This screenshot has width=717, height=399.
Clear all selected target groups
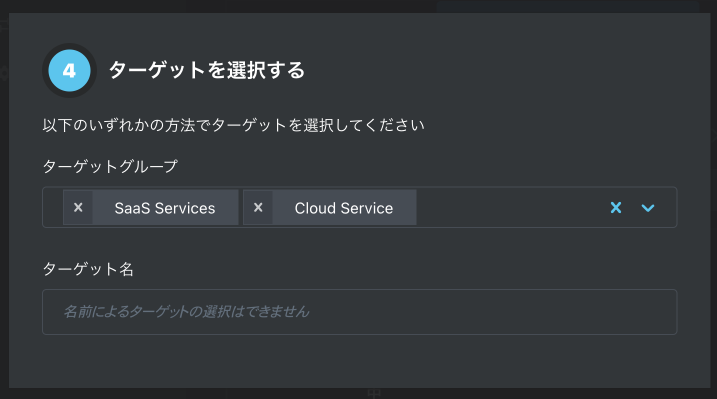click(x=616, y=207)
